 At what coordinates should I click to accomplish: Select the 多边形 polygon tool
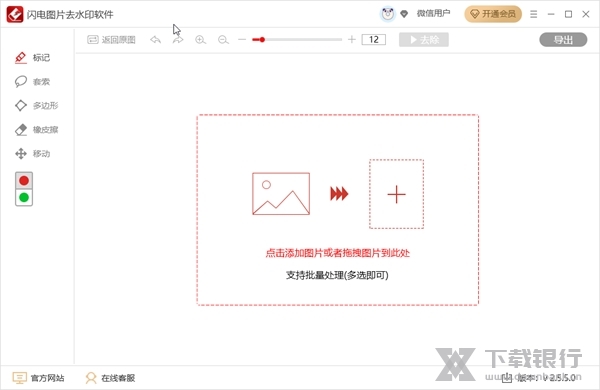(36, 106)
